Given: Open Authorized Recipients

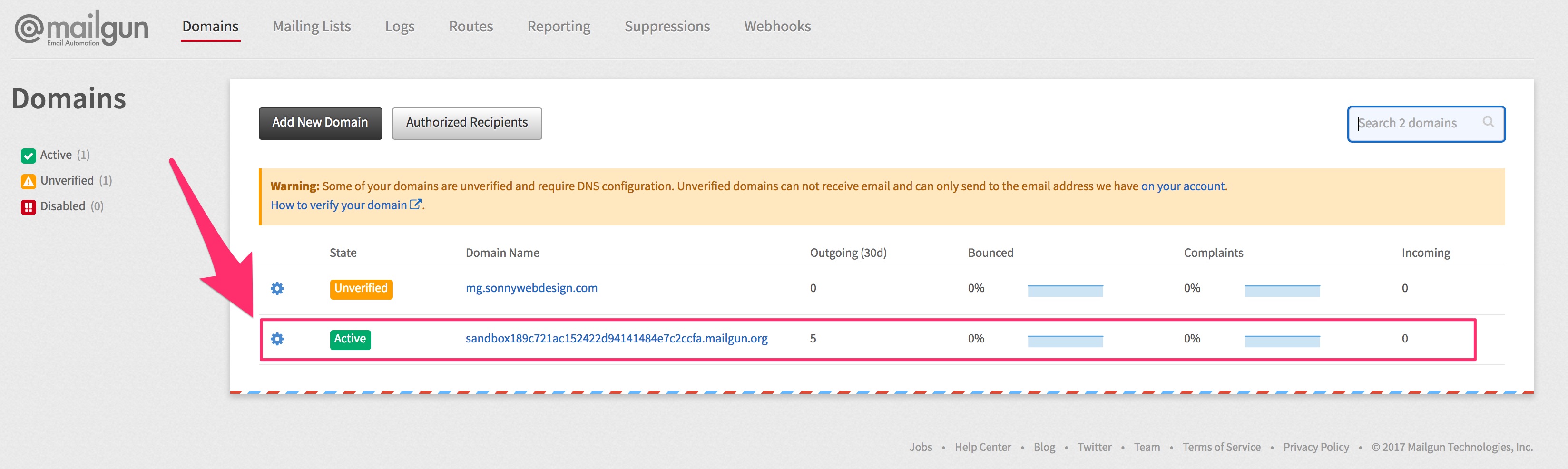Looking at the screenshot, I should pos(467,124).
